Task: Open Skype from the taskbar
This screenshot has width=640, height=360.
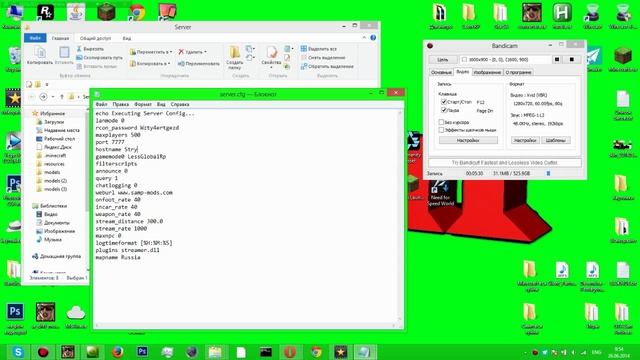Action: pos(18,352)
